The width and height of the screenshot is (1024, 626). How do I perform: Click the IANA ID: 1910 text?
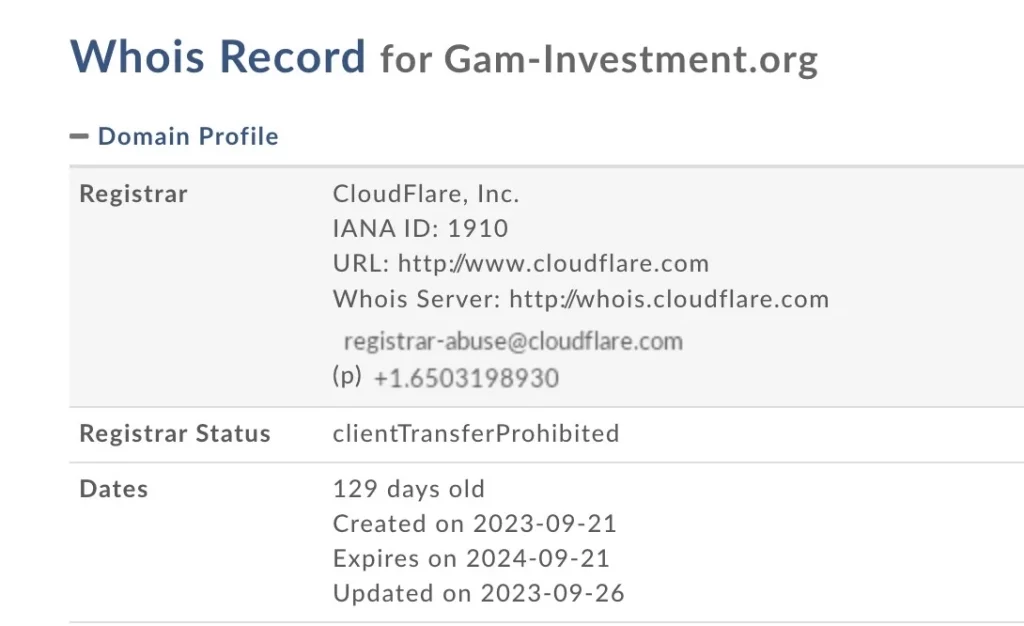pyautogui.click(x=420, y=228)
